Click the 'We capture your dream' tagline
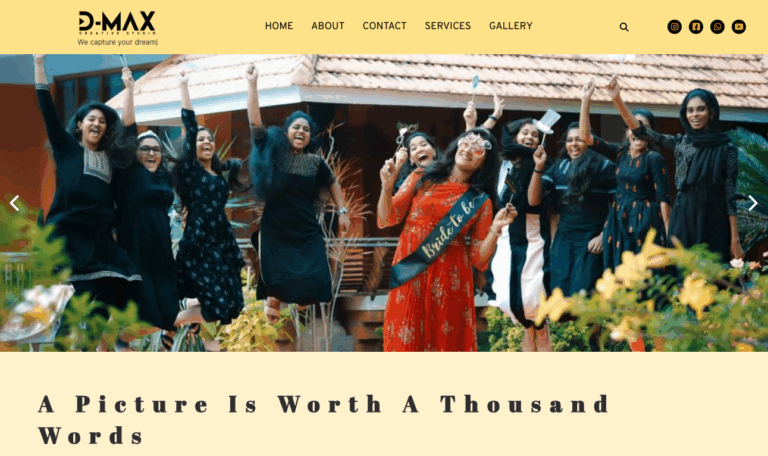 pos(118,43)
